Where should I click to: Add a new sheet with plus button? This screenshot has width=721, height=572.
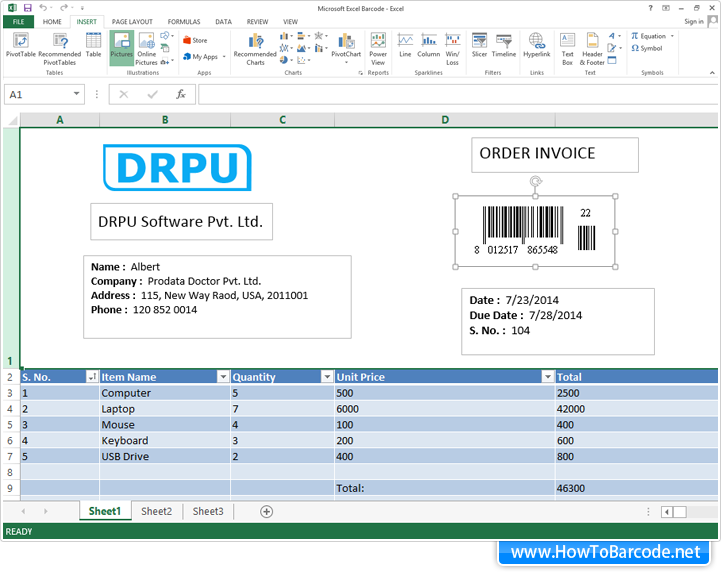click(266, 511)
